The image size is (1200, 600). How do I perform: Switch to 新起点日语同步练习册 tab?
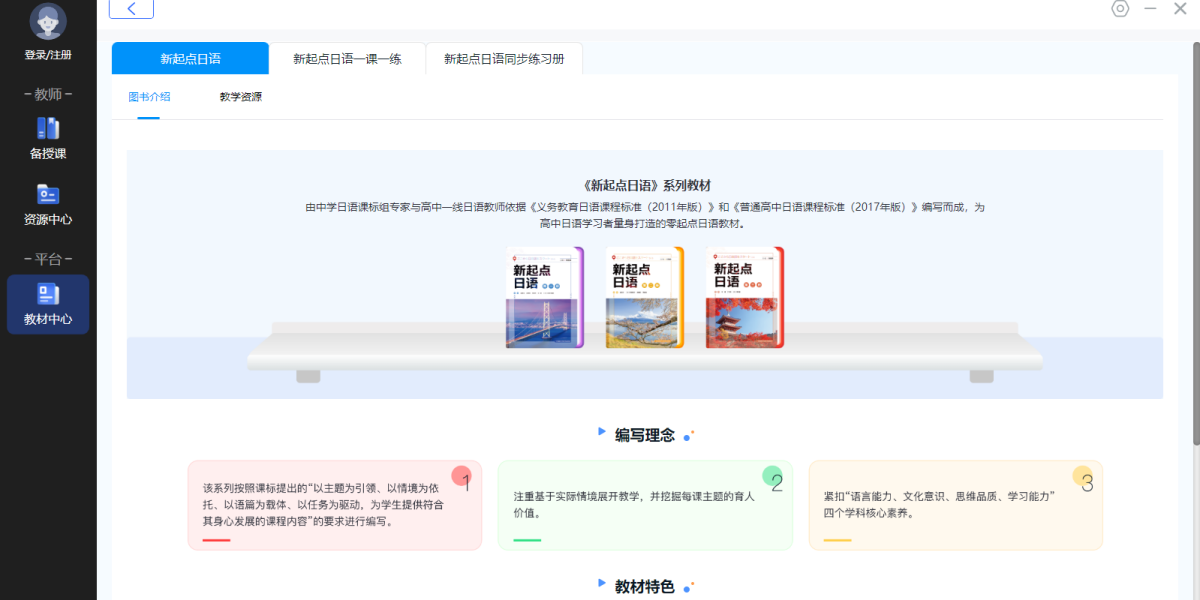504,59
